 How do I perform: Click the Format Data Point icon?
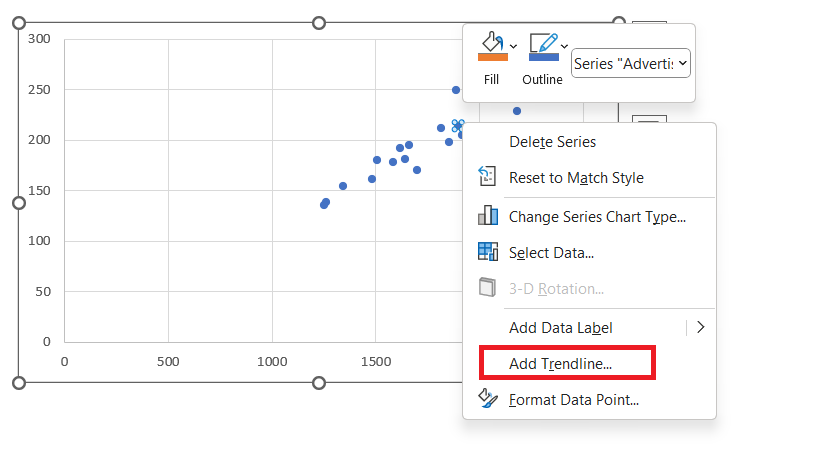488,398
